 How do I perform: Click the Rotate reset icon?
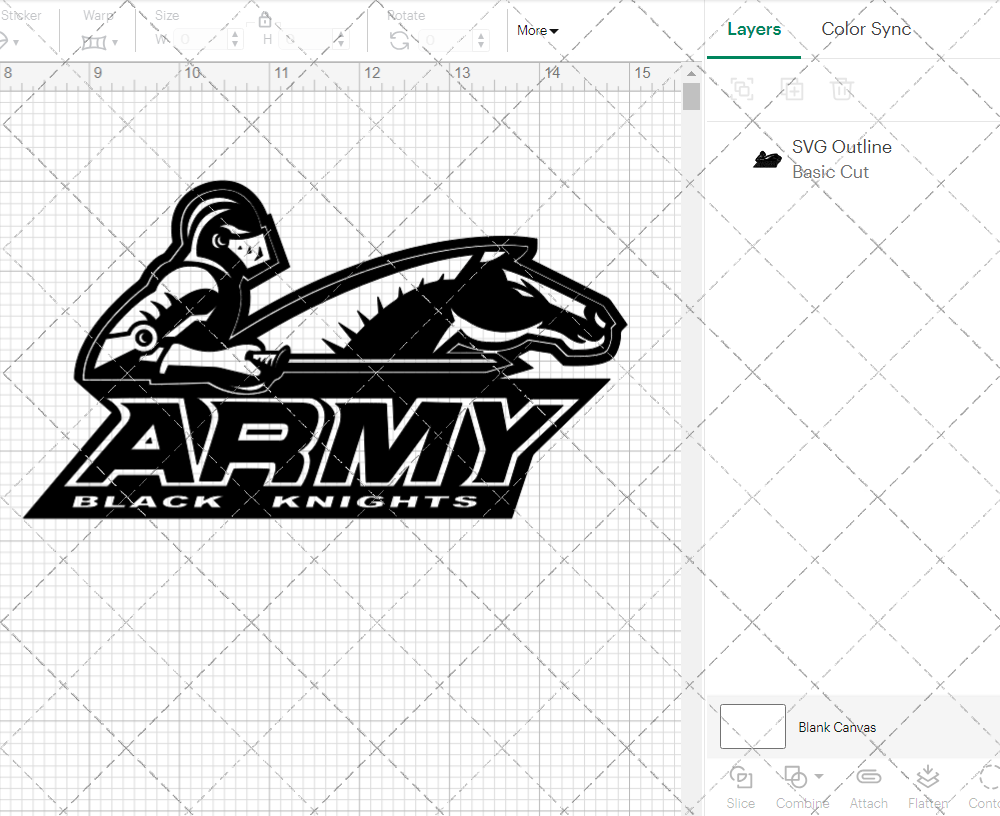[399, 38]
